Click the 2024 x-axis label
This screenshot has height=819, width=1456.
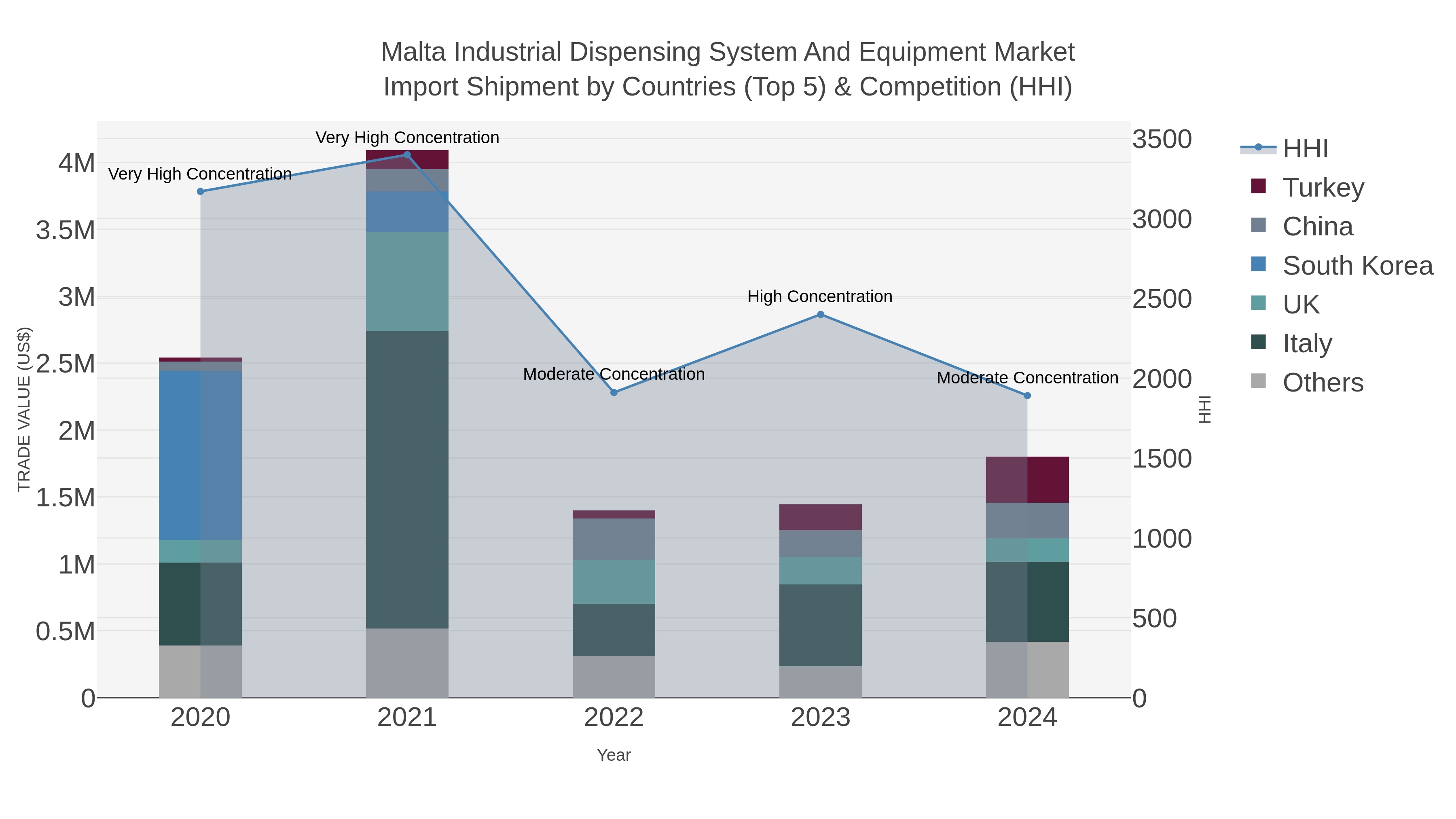point(1027,718)
